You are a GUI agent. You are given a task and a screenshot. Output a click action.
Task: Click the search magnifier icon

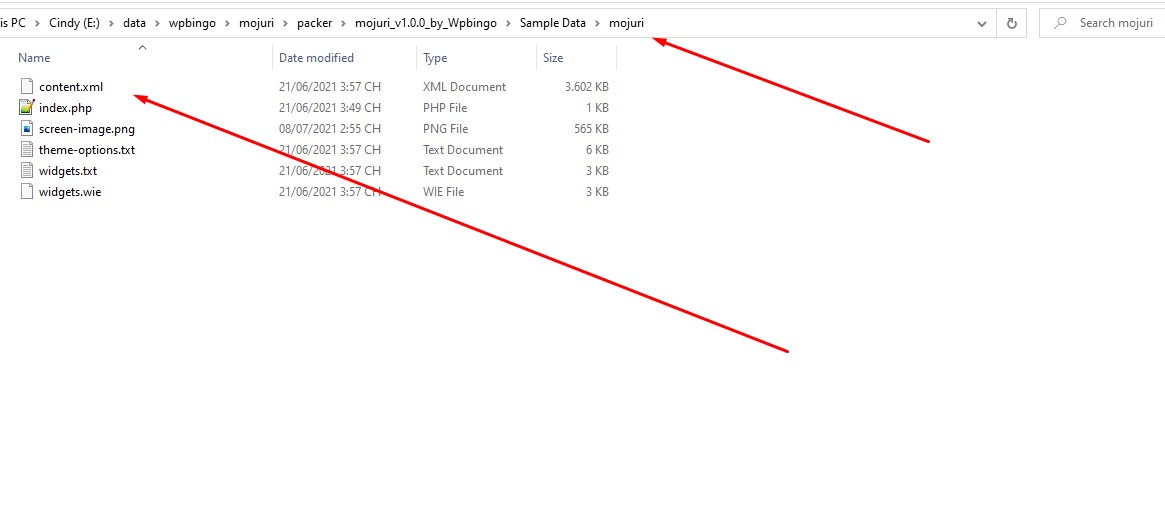tap(1062, 23)
